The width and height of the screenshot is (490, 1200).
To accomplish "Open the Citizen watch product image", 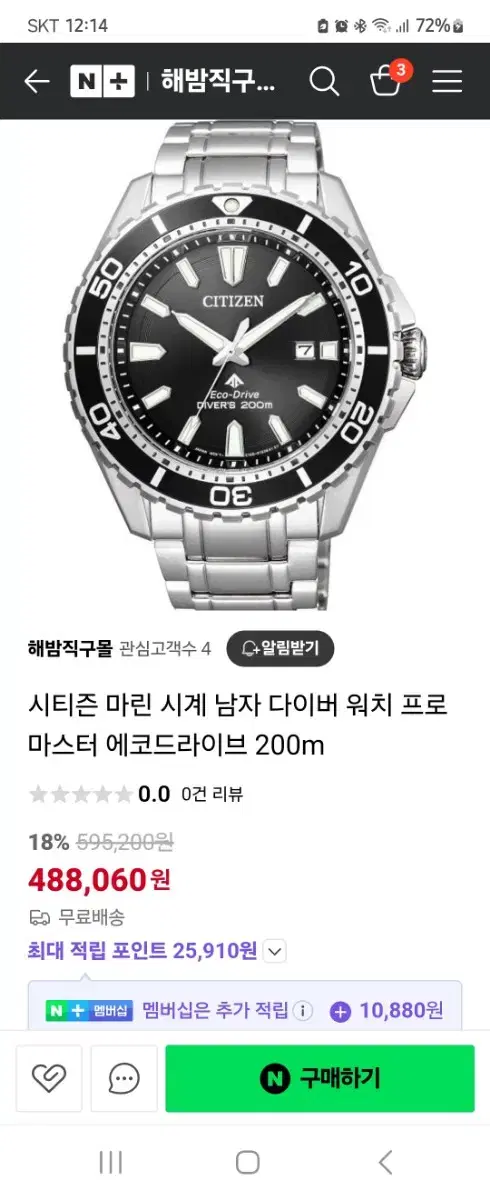I will [245, 365].
